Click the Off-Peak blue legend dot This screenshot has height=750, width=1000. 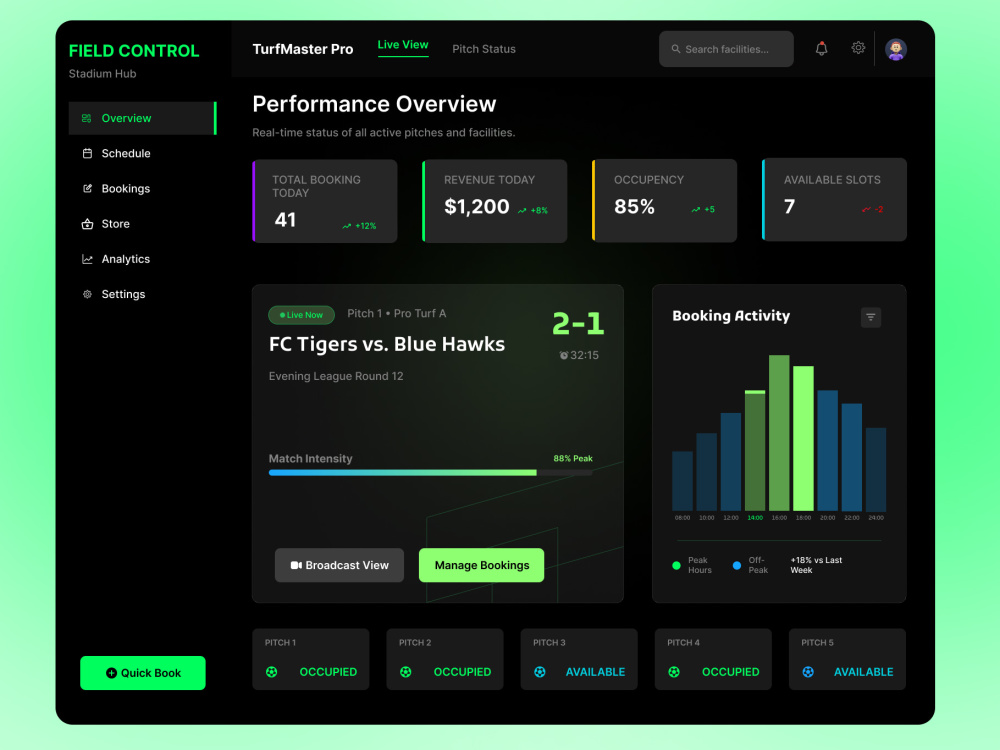(737, 565)
